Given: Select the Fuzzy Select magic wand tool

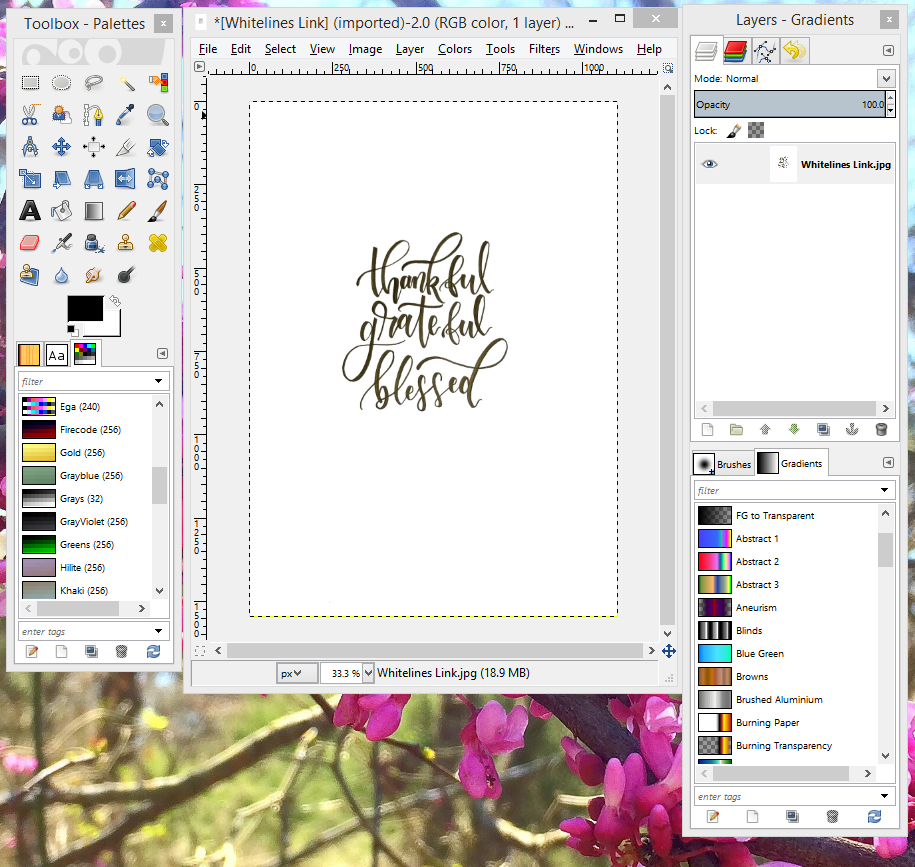Looking at the screenshot, I should point(125,84).
